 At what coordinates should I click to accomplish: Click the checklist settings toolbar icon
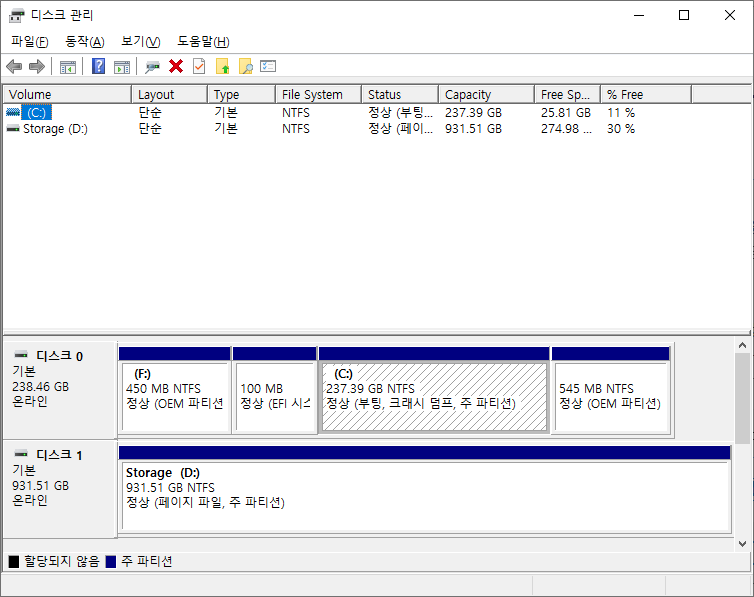tap(268, 66)
